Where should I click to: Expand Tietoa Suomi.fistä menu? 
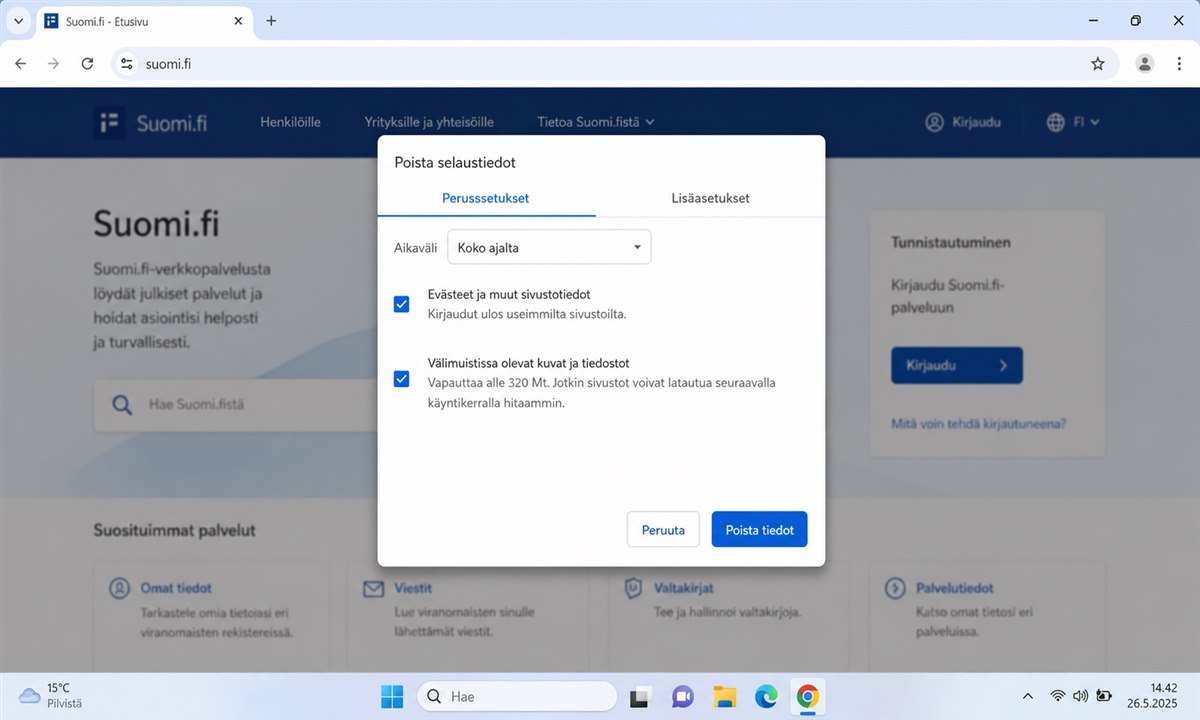pos(596,122)
